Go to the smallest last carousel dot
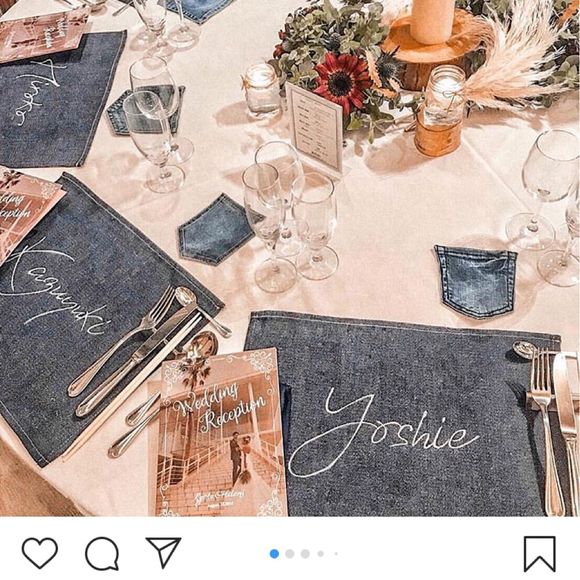 click(x=336, y=554)
